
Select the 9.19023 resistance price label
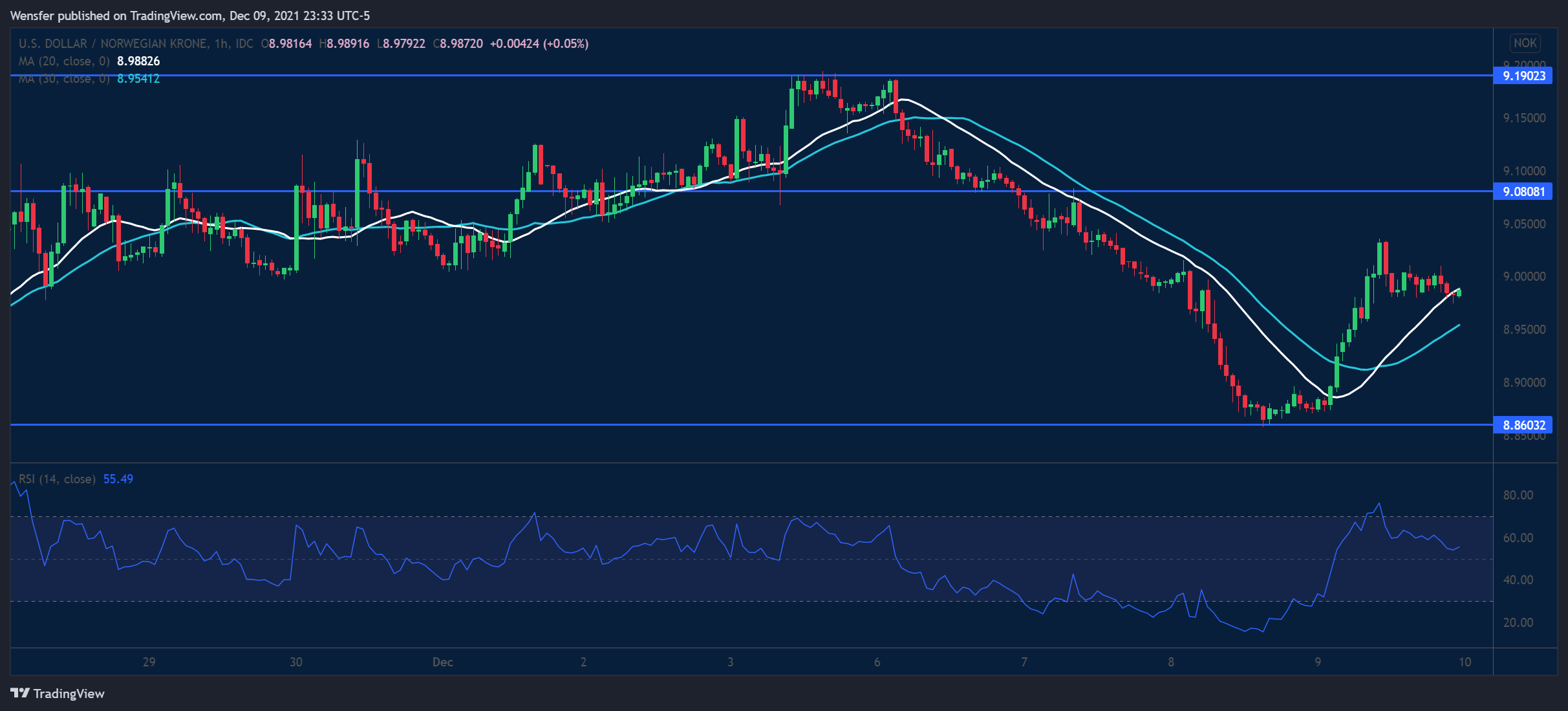point(1523,76)
